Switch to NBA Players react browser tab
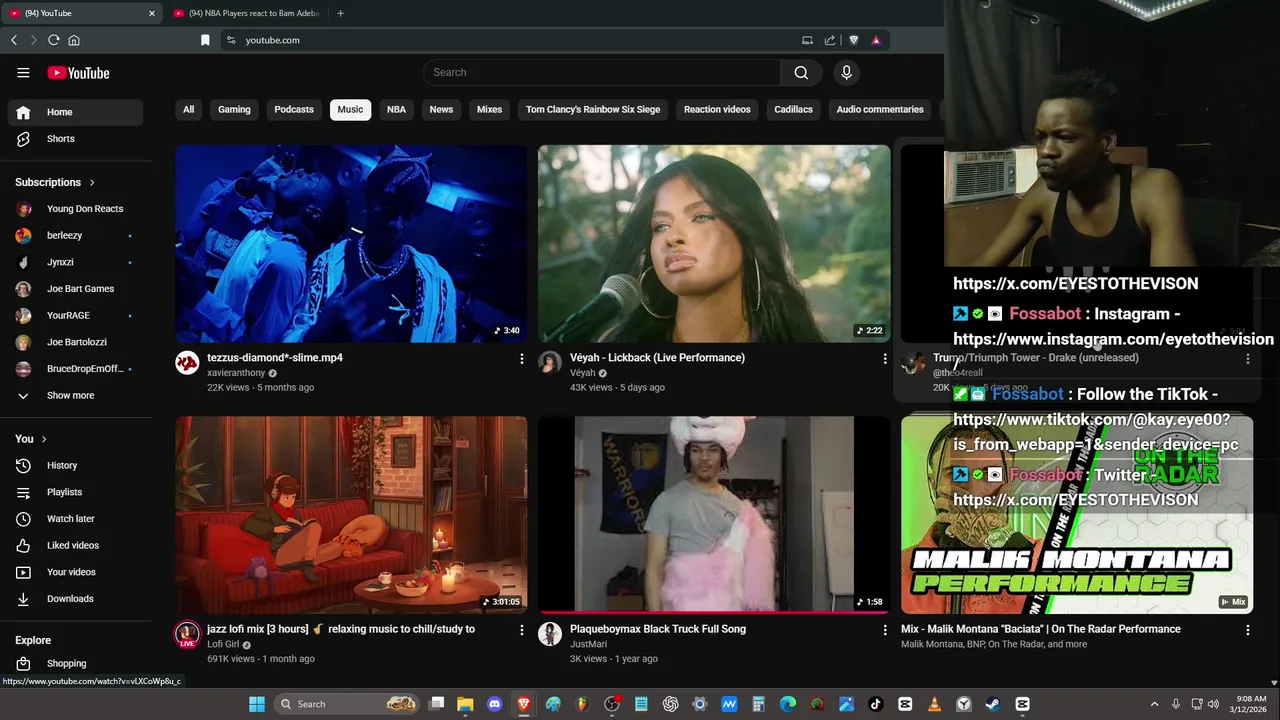This screenshot has width=1280, height=720. (246, 13)
